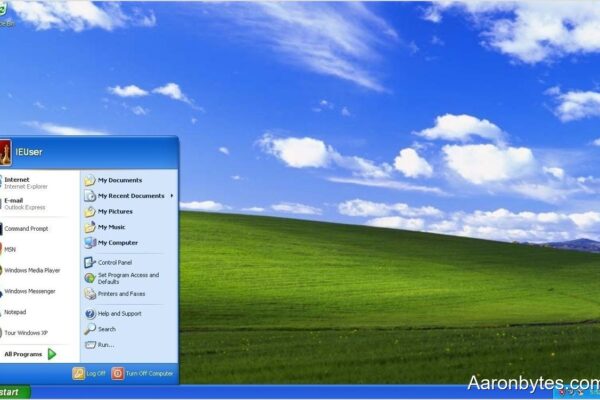Open the My Music folder icon
600x400 pixels.
coord(90,227)
